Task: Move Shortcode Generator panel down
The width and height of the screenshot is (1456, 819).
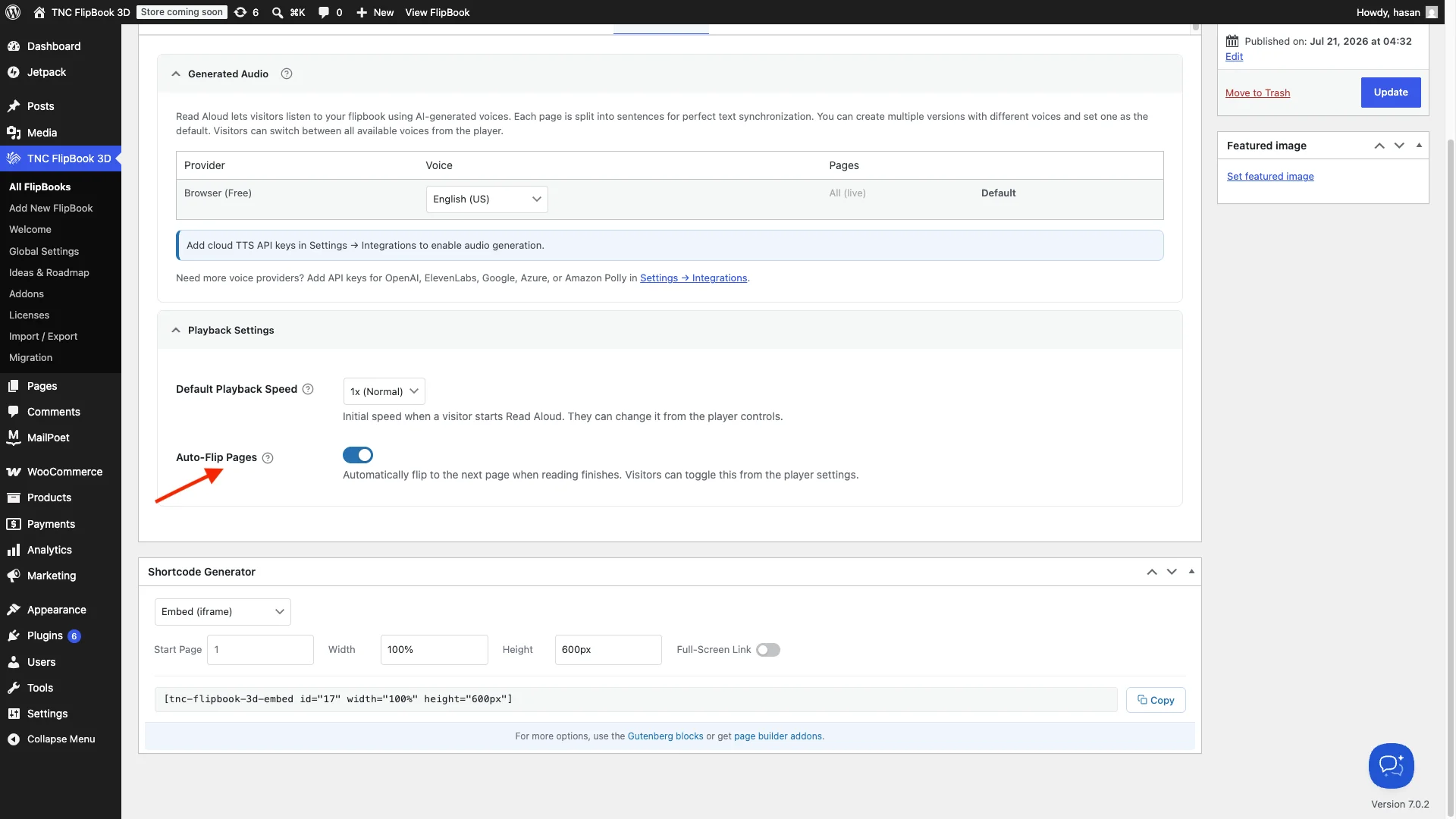Action: coord(1172,572)
